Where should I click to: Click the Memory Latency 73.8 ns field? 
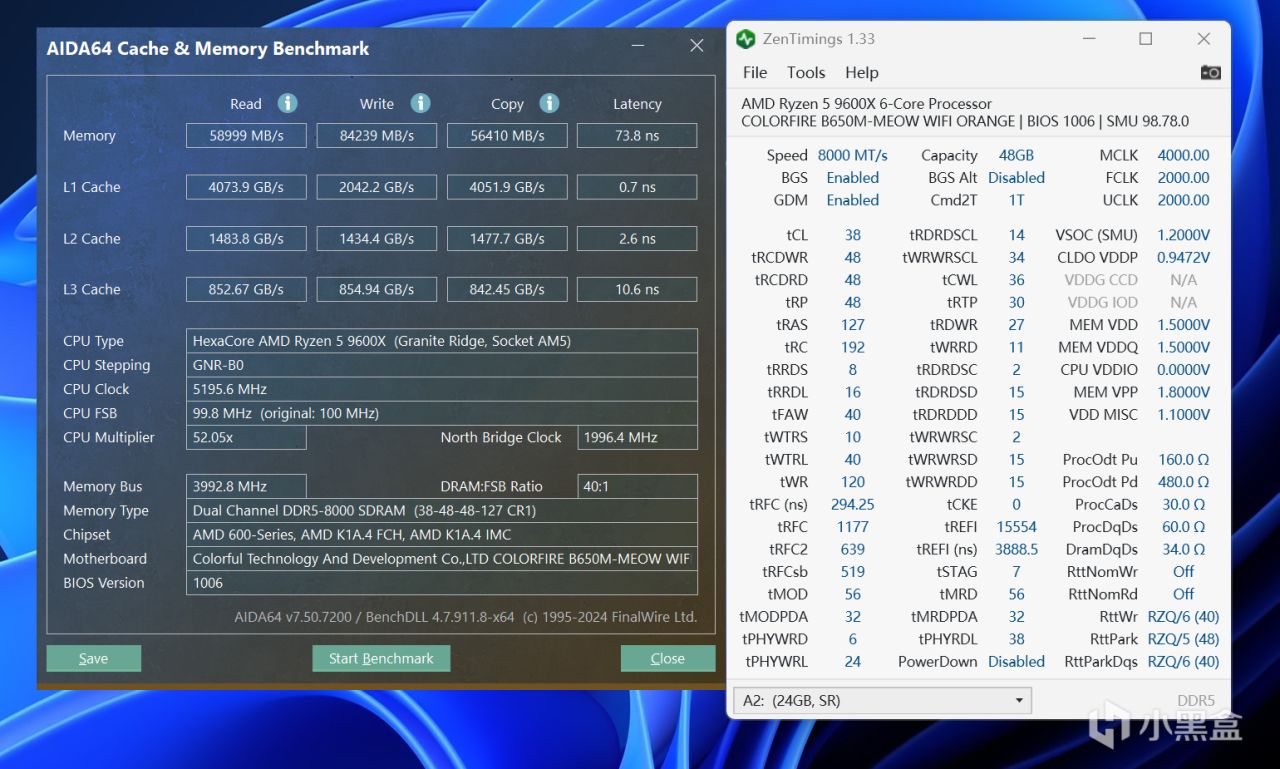(636, 136)
